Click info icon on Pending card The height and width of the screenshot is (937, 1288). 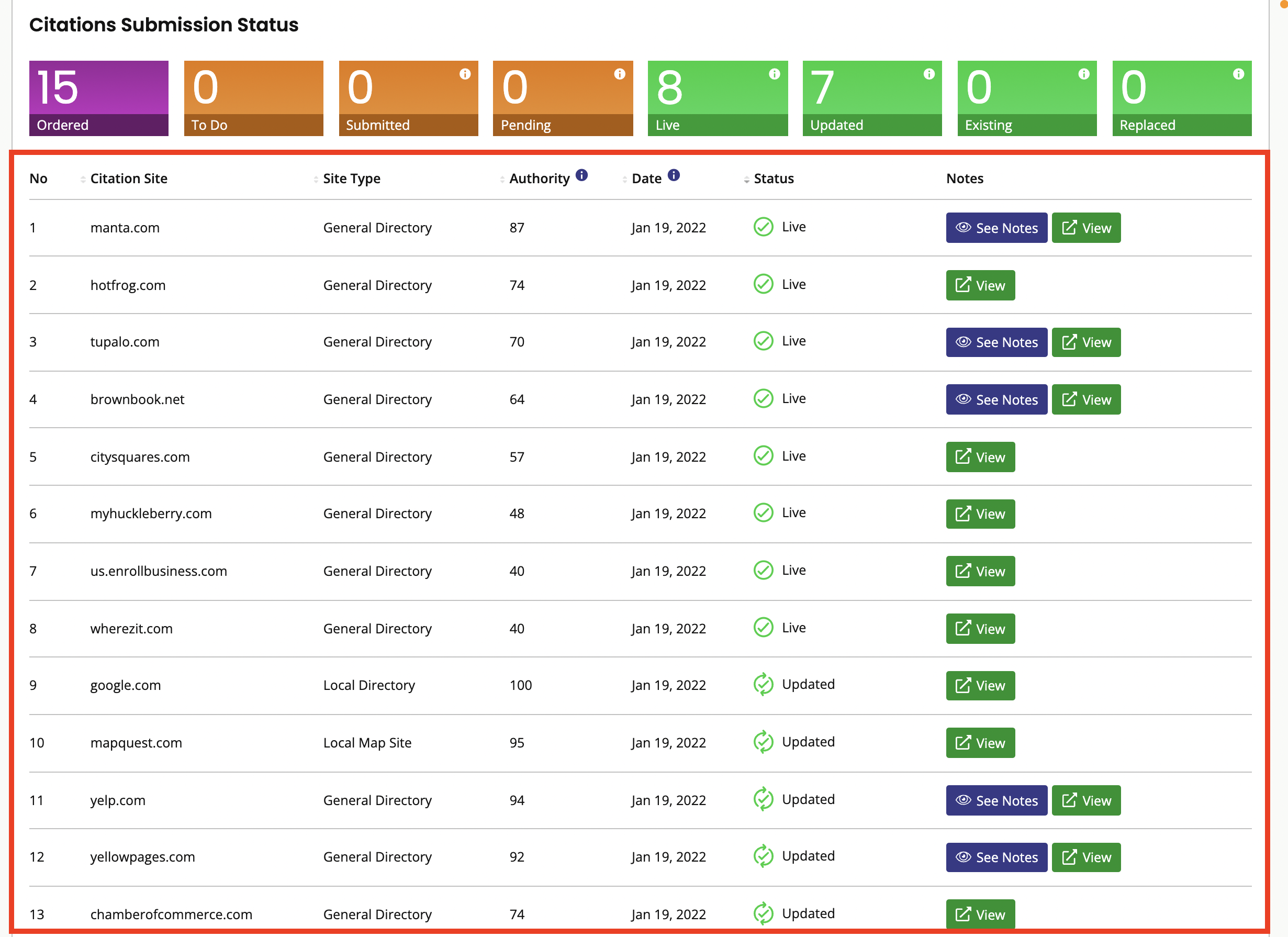tap(620, 74)
